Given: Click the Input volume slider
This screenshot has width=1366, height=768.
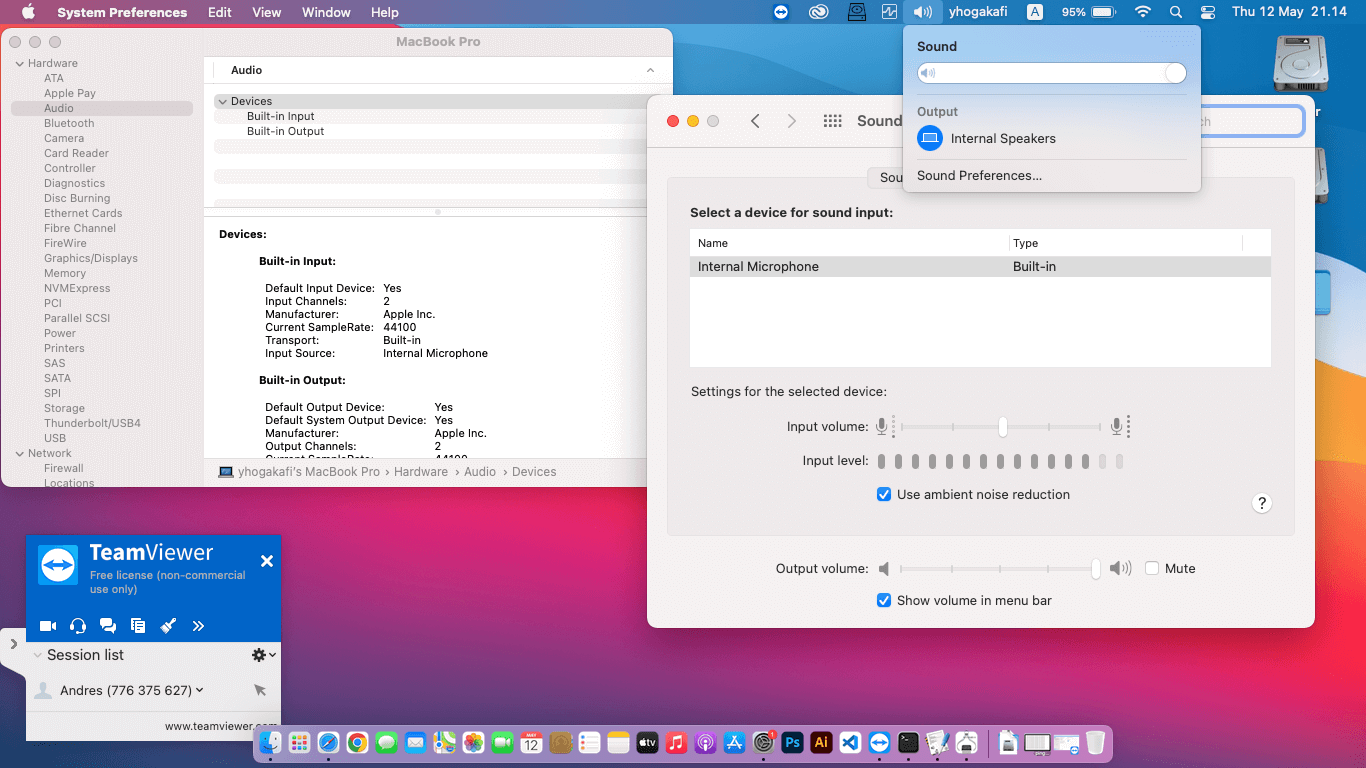Looking at the screenshot, I should point(1001,427).
